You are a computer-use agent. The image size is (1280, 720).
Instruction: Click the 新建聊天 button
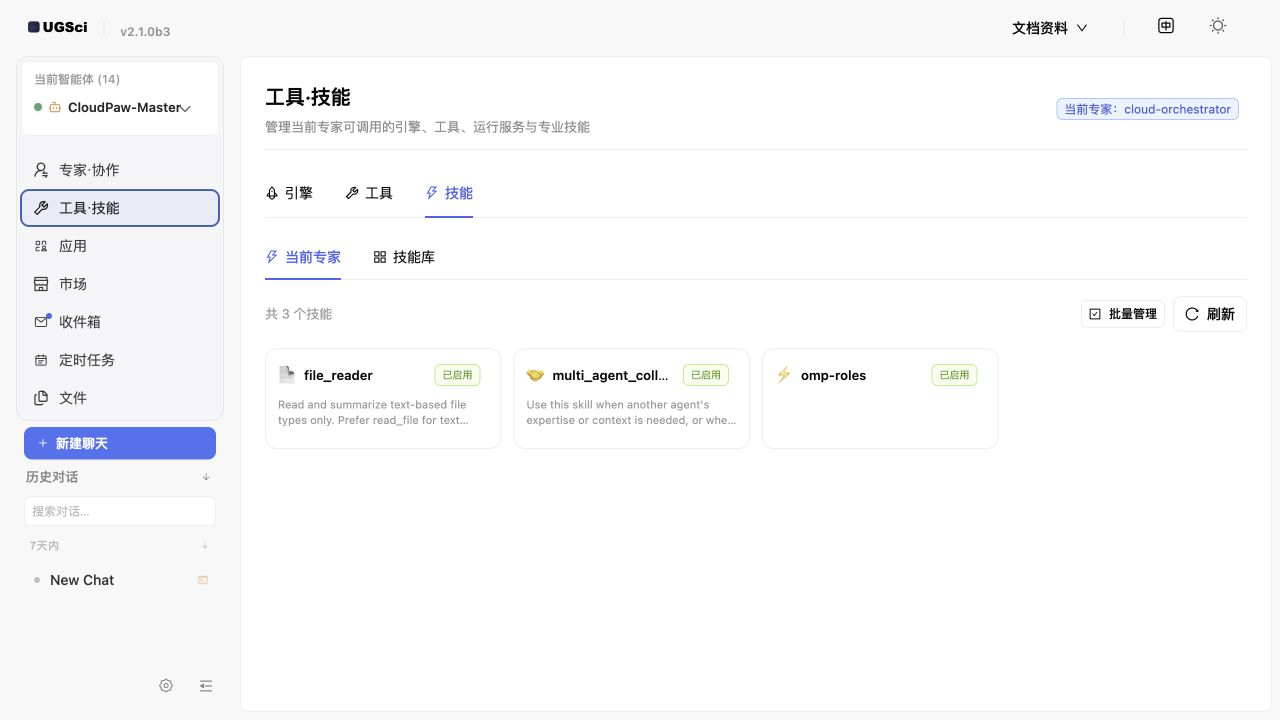(x=120, y=443)
